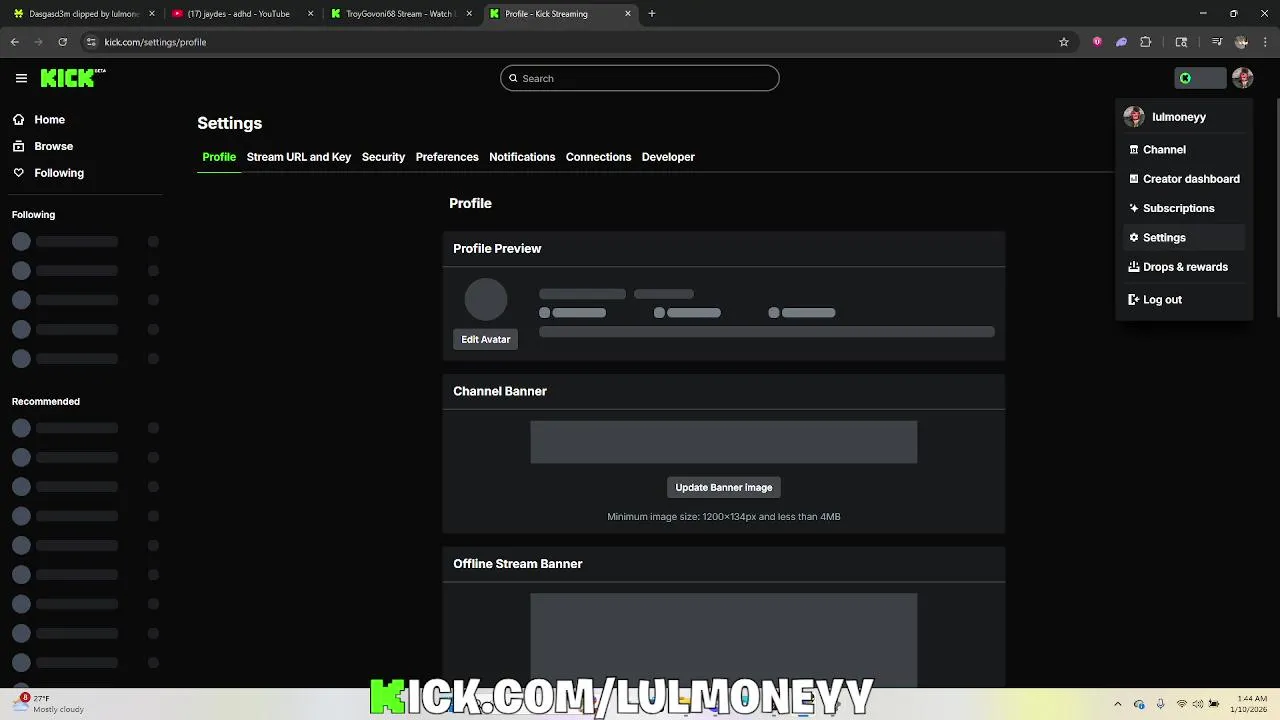Open the Connections settings tab
The image size is (1280, 720).
(x=598, y=157)
